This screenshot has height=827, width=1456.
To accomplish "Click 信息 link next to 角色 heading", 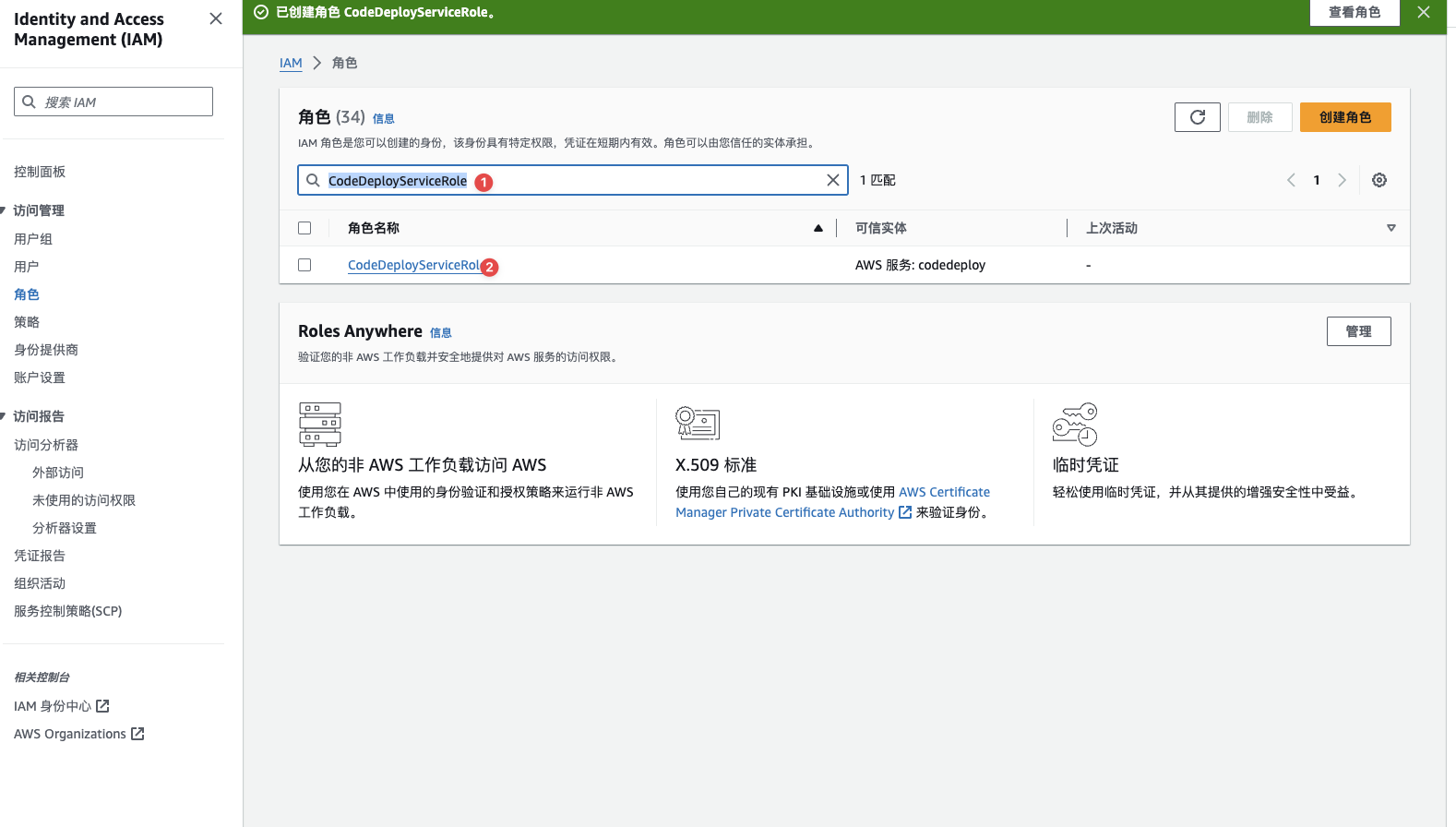I will coord(384,118).
